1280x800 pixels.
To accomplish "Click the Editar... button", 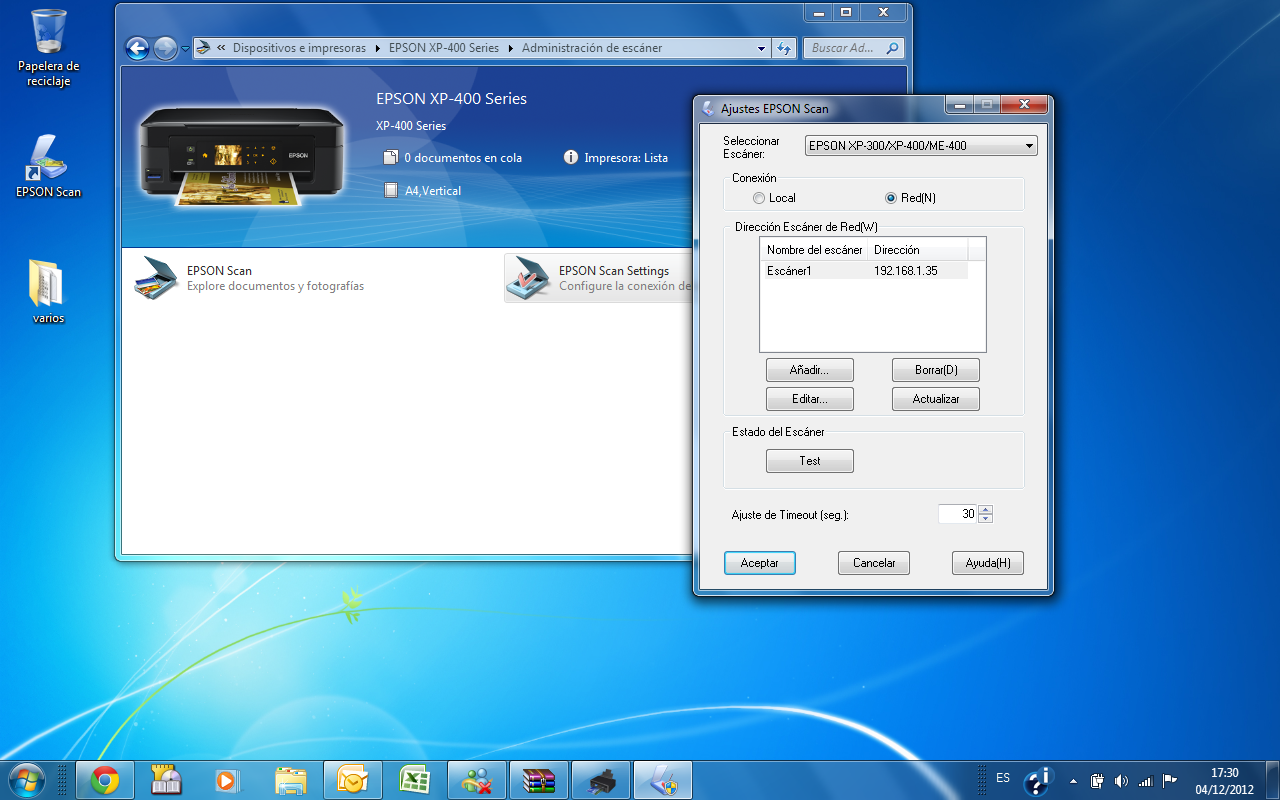I will click(810, 399).
